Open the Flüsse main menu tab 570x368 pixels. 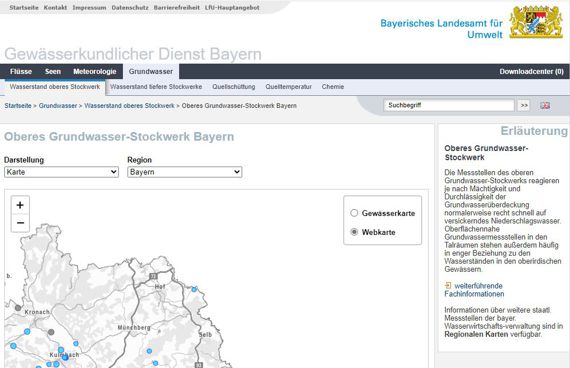click(21, 72)
